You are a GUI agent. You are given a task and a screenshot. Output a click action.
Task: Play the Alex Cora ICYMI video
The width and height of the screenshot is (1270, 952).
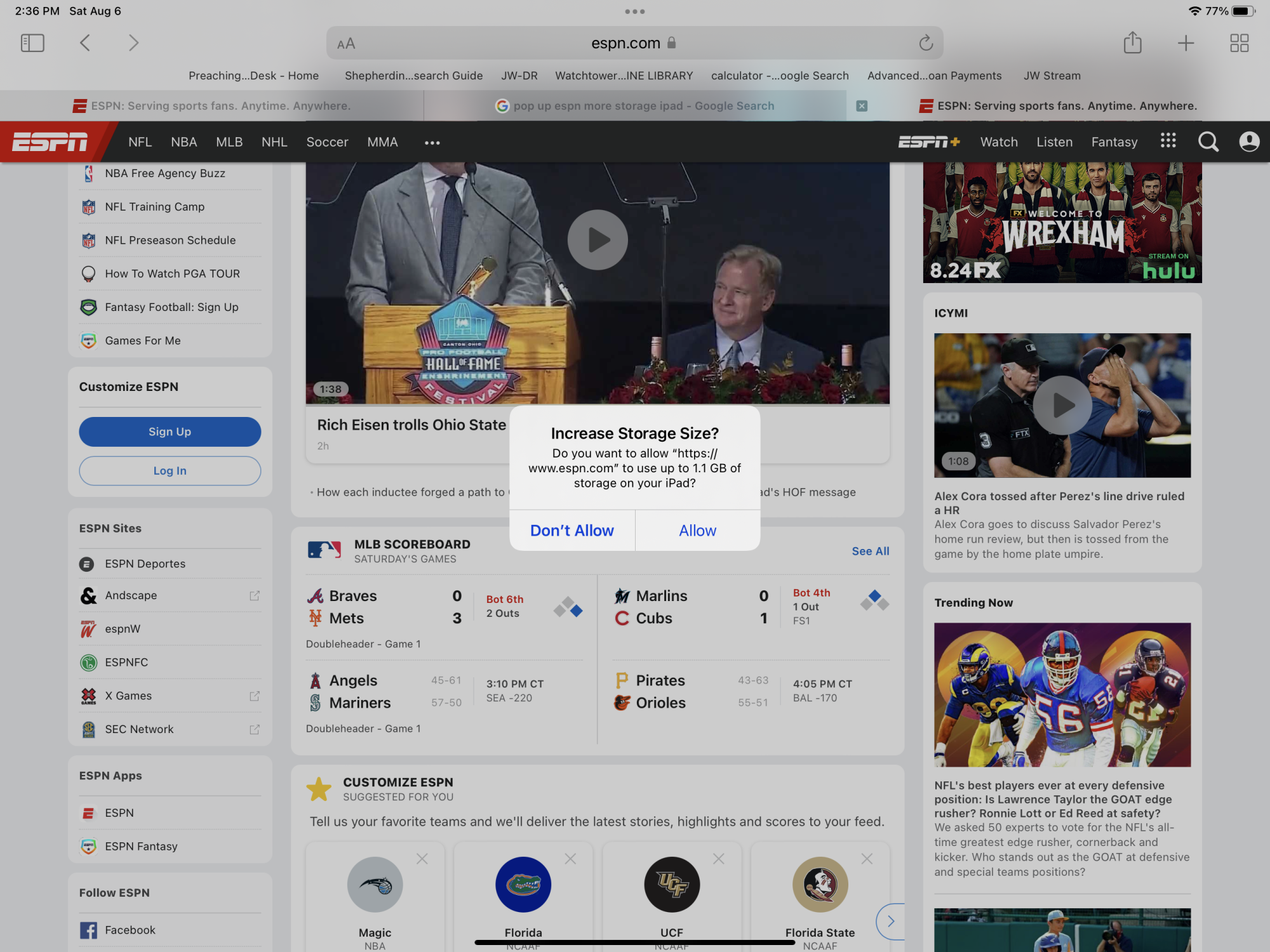pos(1062,406)
